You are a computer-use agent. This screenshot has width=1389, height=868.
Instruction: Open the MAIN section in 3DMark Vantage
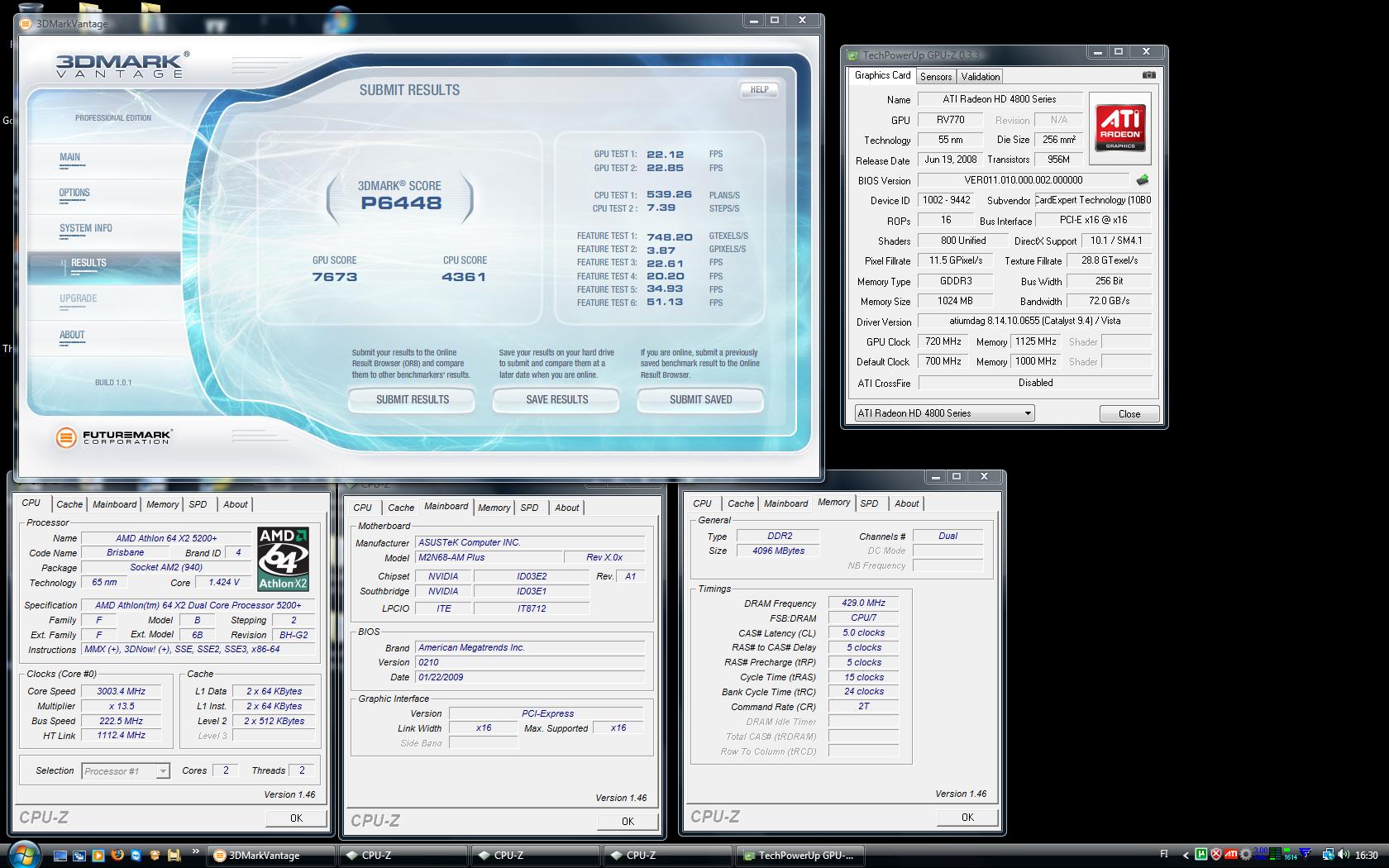click(70, 157)
